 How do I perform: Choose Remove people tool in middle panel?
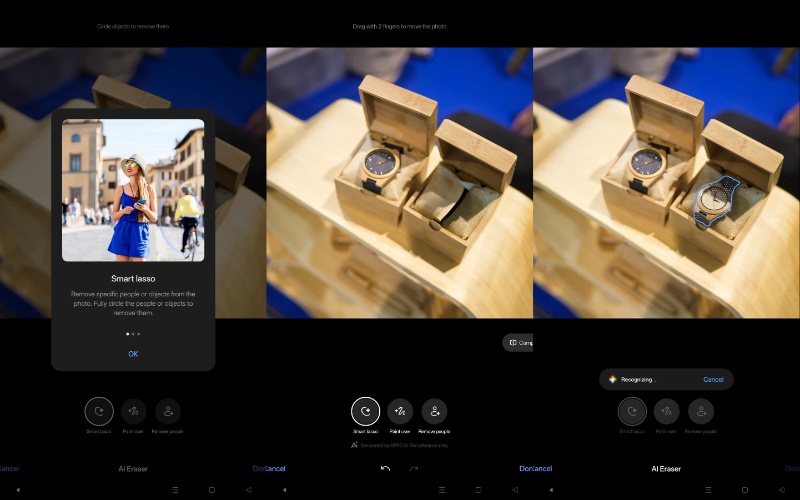click(434, 411)
